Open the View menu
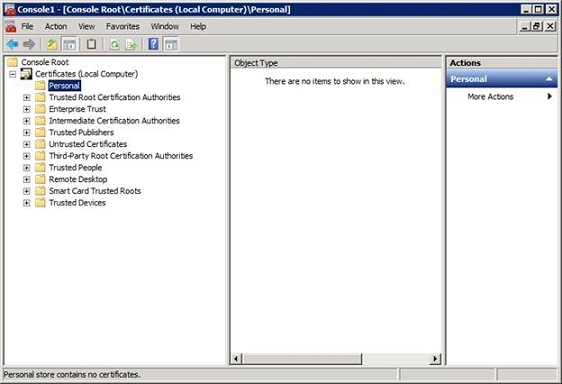This screenshot has width=562, height=384. coord(86,27)
